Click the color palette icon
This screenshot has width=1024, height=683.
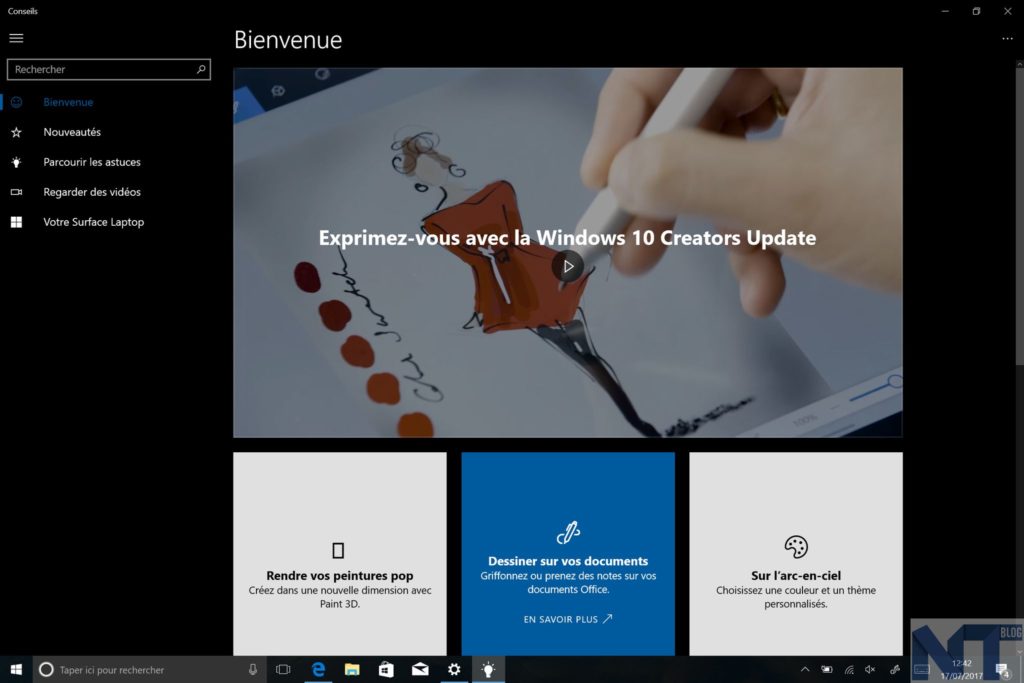pos(795,547)
